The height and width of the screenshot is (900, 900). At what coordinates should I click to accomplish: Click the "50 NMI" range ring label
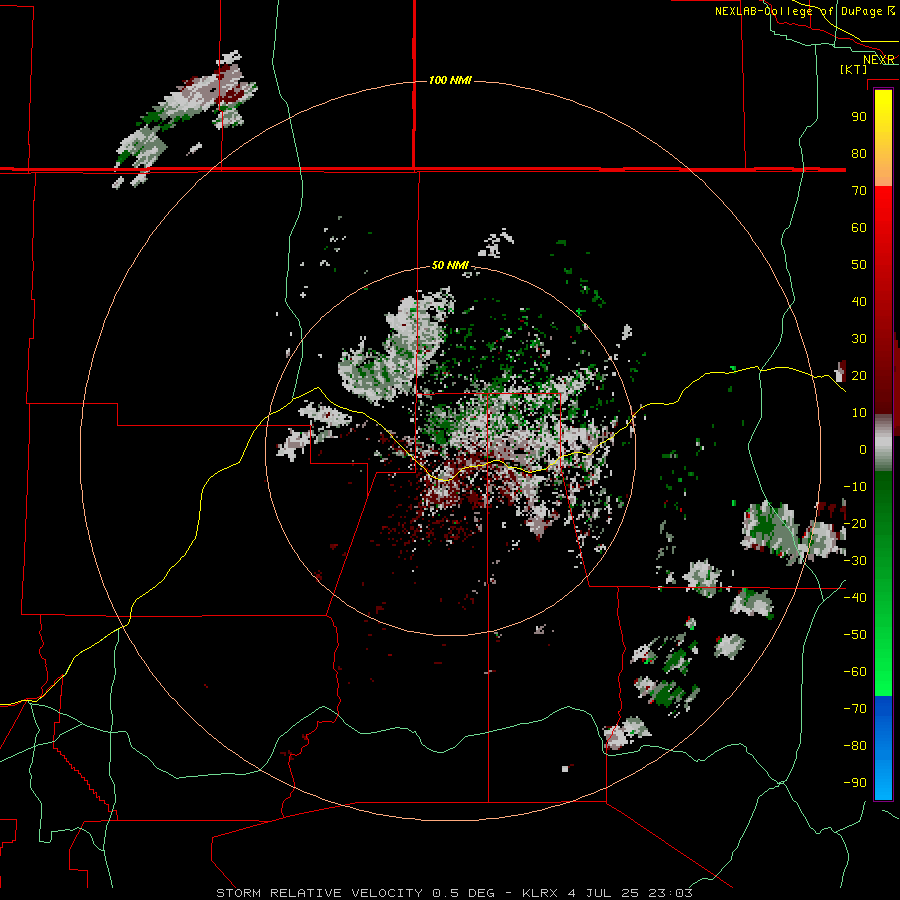coord(450,265)
